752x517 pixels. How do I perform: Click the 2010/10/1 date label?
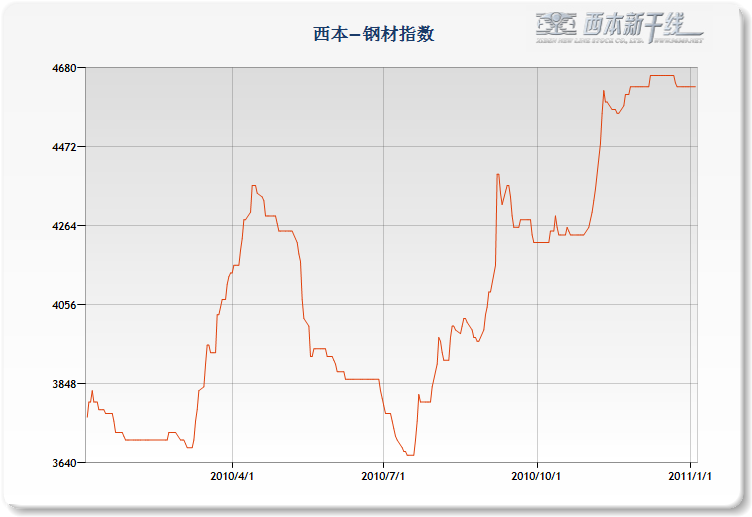537,477
